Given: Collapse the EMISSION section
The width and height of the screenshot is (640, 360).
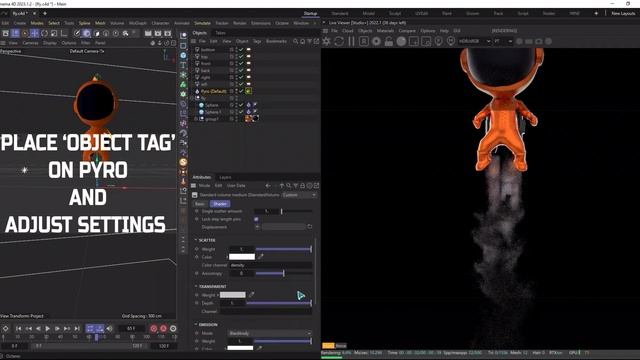Looking at the screenshot, I should tap(196, 324).
